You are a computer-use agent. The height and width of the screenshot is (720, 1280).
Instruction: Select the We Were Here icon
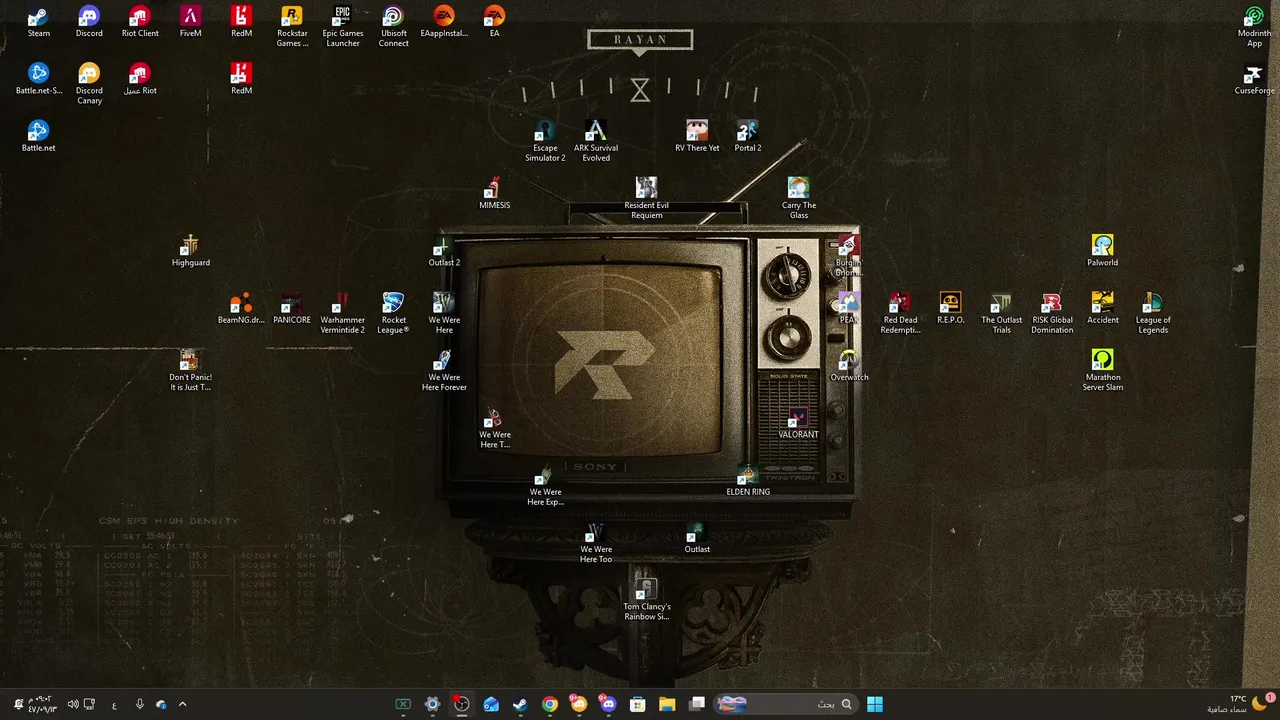(444, 313)
